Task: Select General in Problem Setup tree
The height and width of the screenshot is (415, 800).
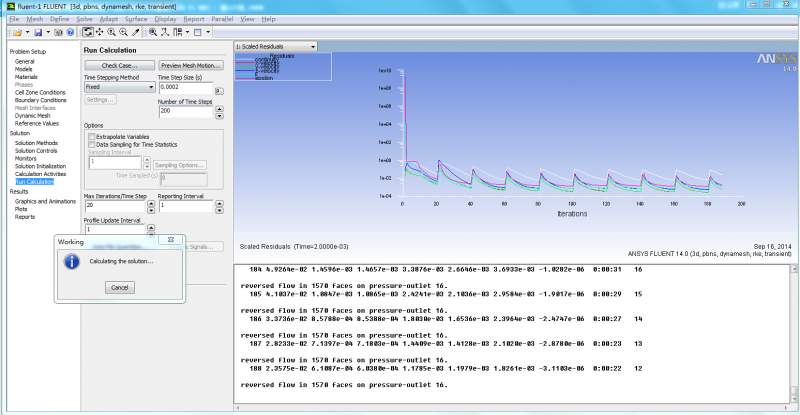Action: [x=24, y=61]
